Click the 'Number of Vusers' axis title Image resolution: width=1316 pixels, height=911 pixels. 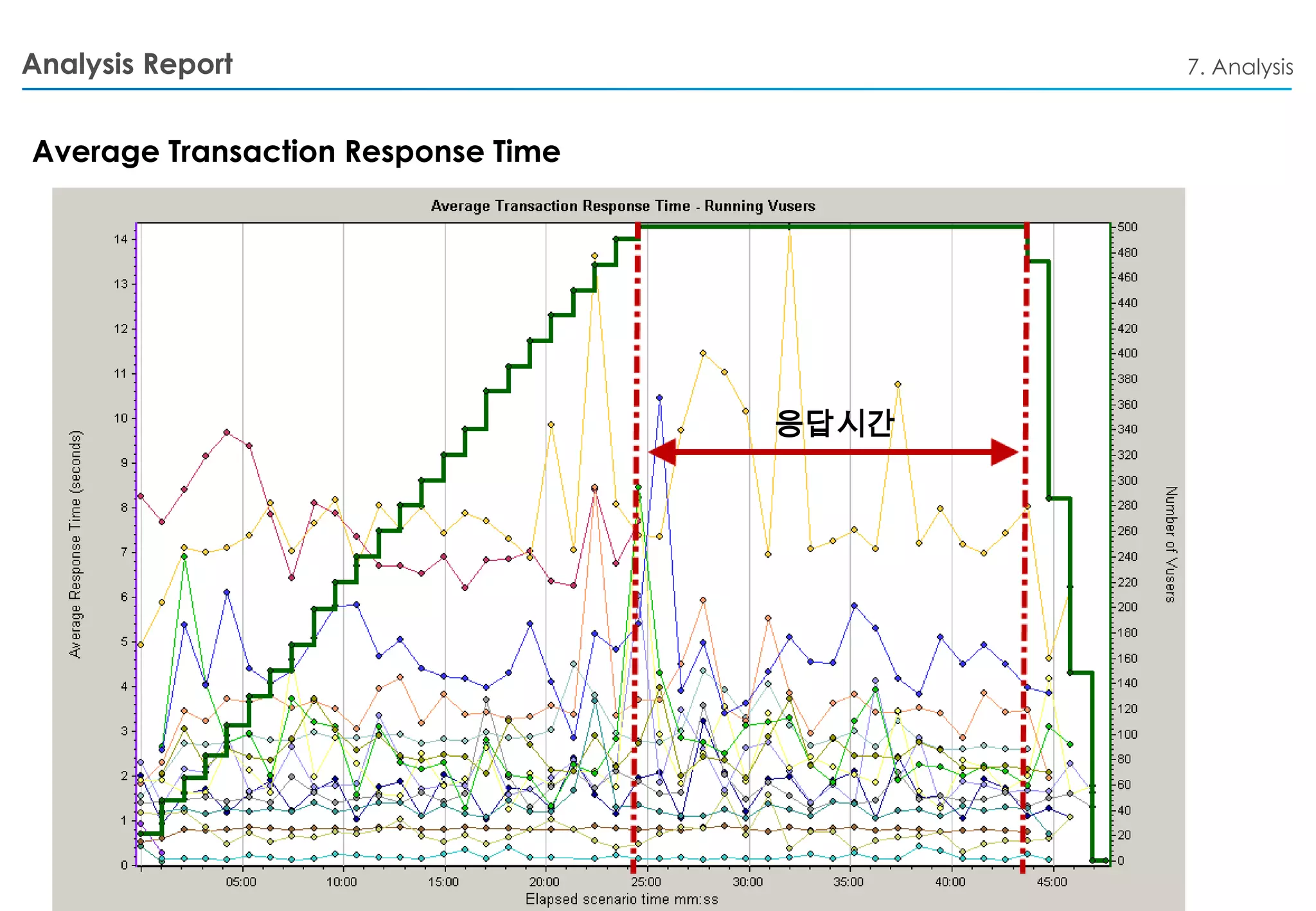pyautogui.click(x=1171, y=544)
